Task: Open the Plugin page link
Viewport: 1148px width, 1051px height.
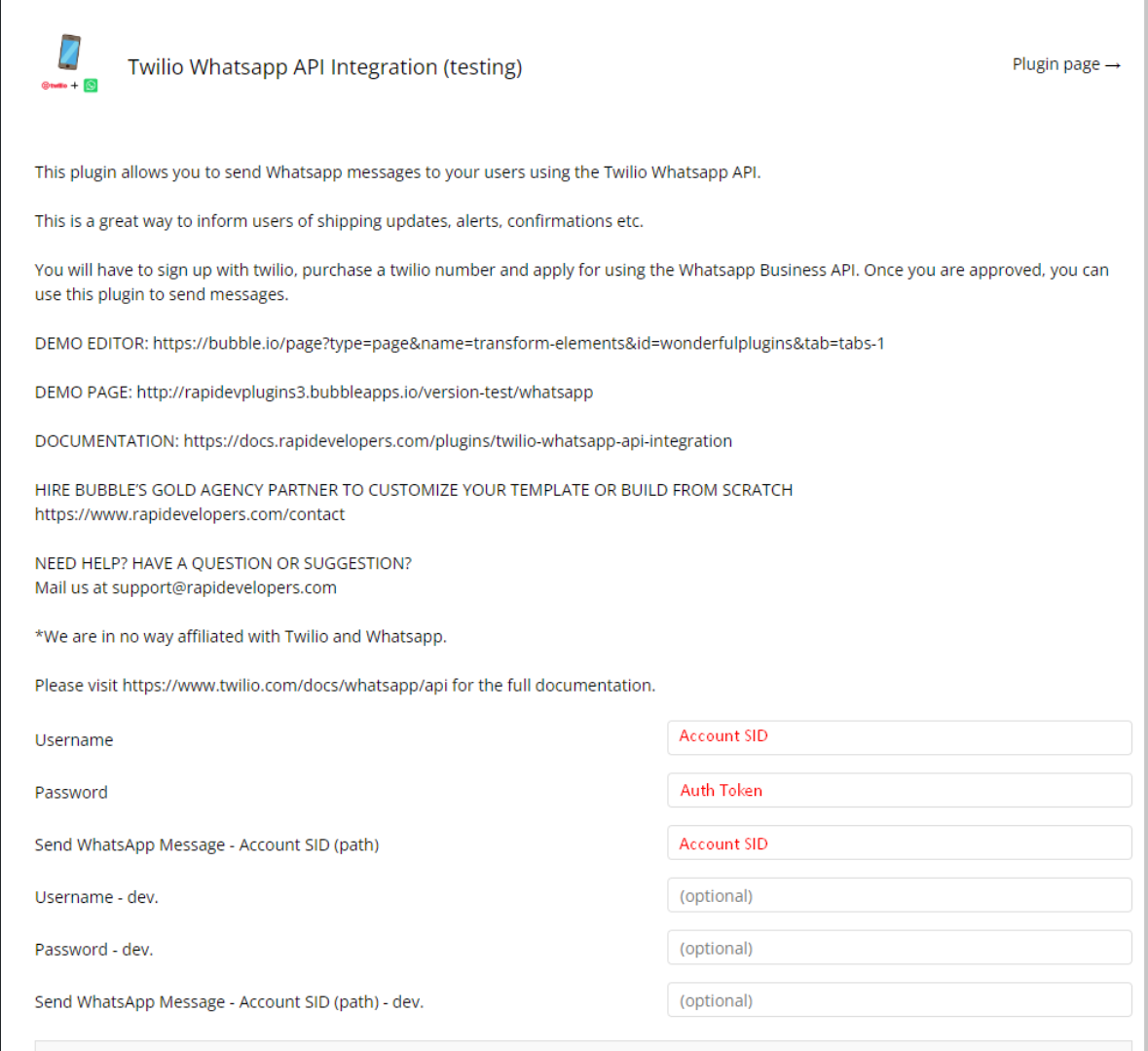Action: tap(1056, 64)
